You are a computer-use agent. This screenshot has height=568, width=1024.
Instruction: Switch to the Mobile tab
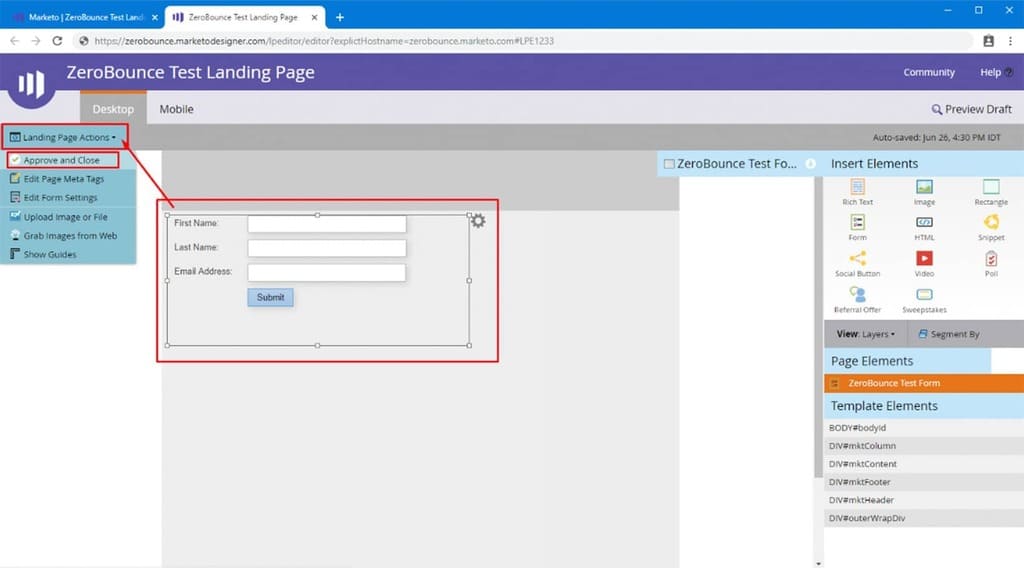coord(176,109)
